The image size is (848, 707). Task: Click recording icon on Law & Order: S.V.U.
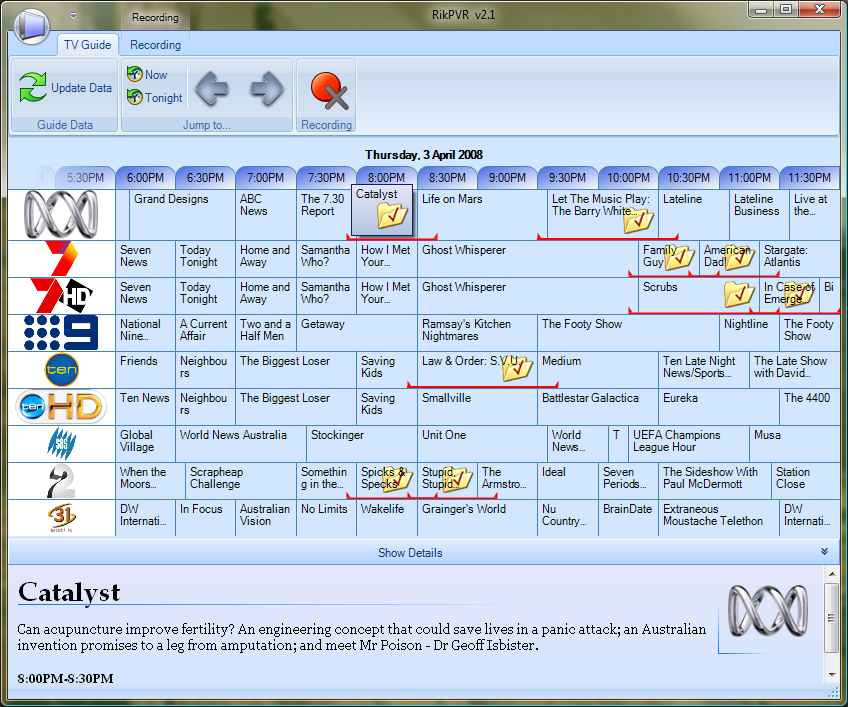click(x=518, y=369)
